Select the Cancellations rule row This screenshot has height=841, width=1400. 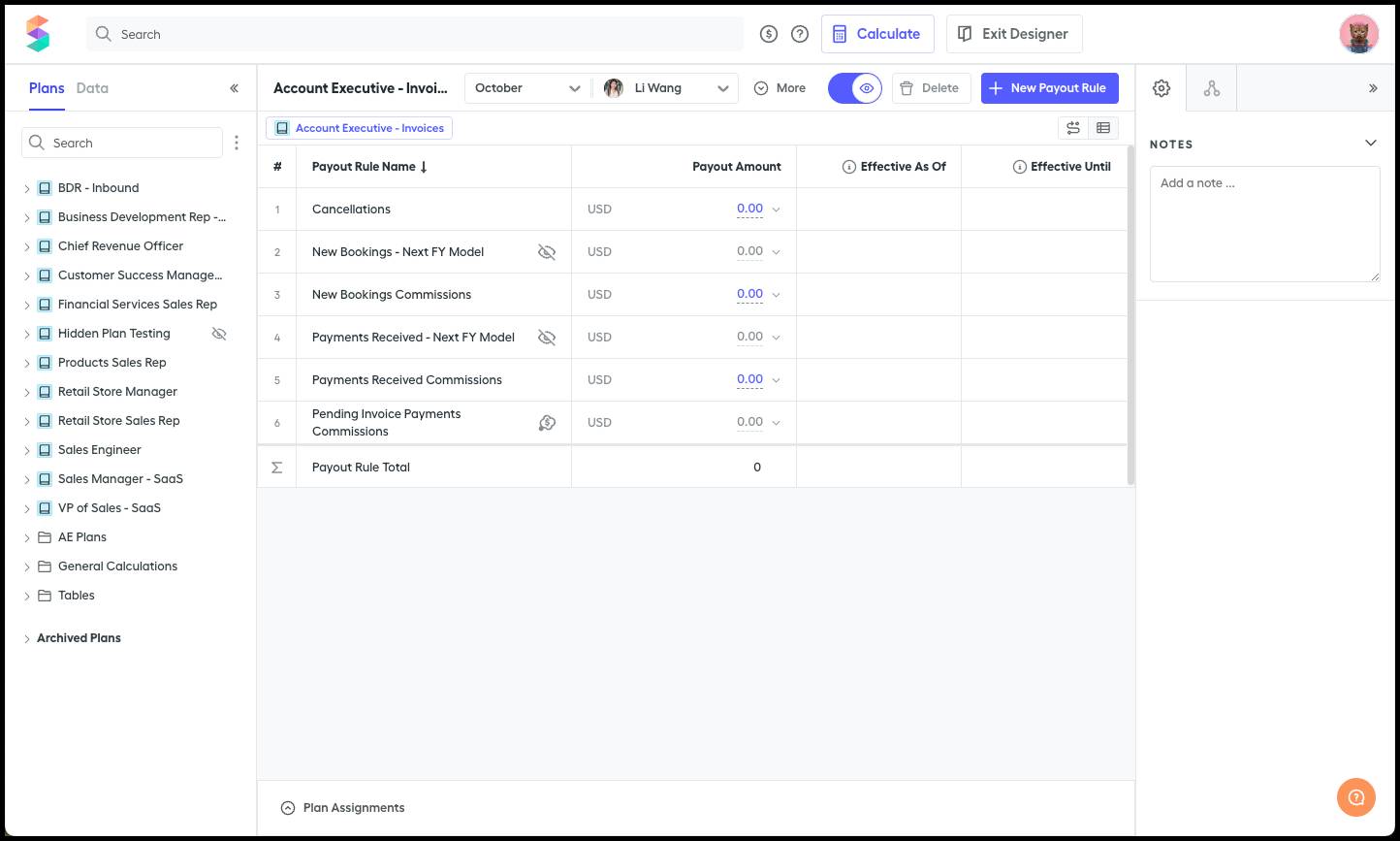pyautogui.click(x=693, y=210)
